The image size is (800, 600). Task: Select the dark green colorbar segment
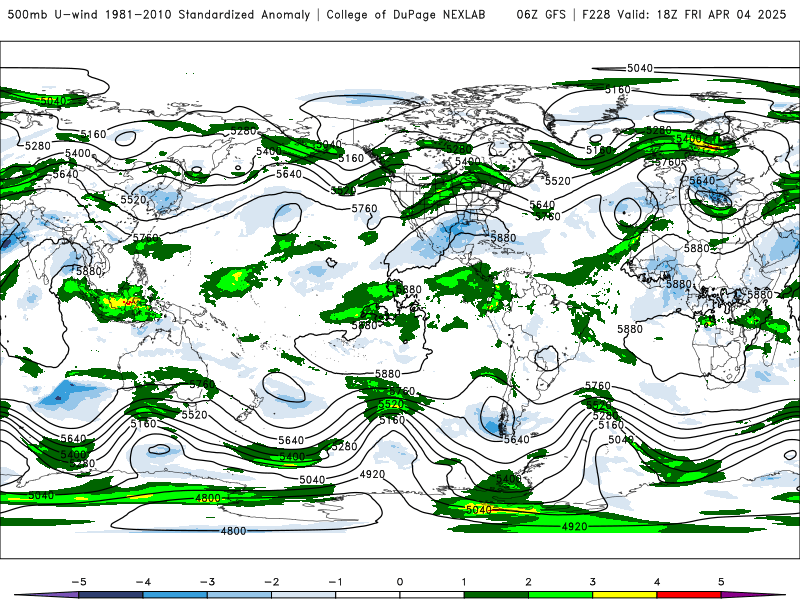[496, 595]
